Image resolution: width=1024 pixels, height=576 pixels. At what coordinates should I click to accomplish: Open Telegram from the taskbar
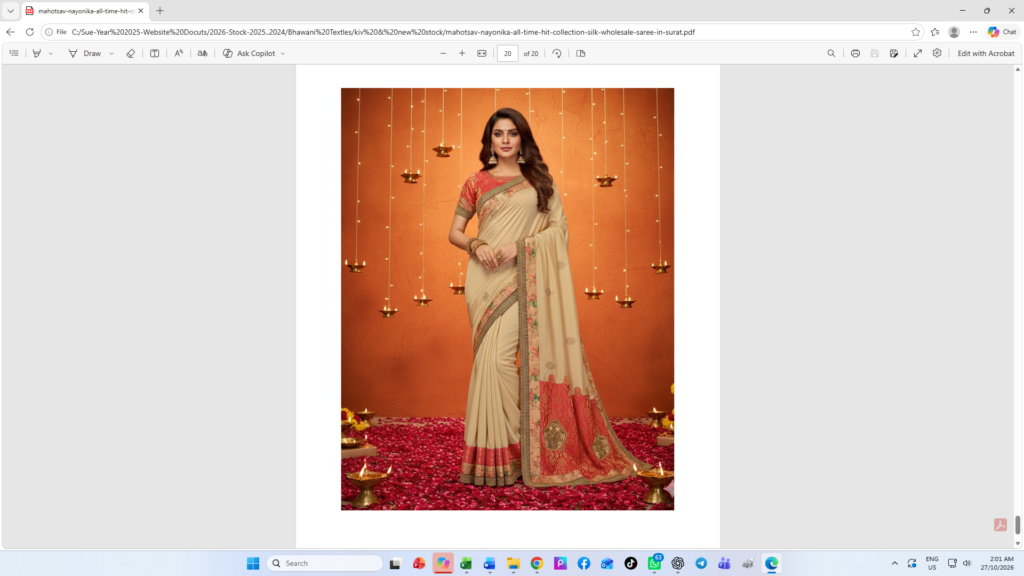tap(701, 564)
